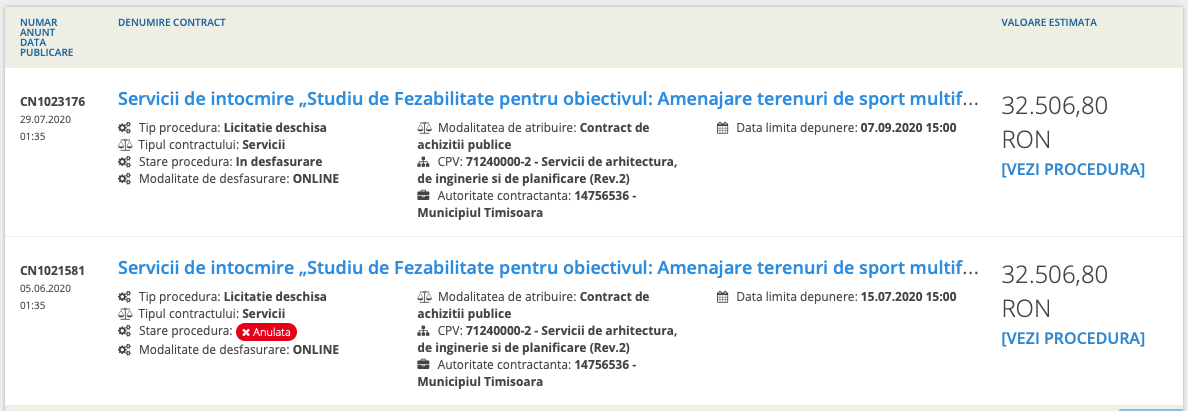Screen dimensions: 1188x411
Task: Sort by Numar Anunt Data Publicare header
Action: [47, 37]
